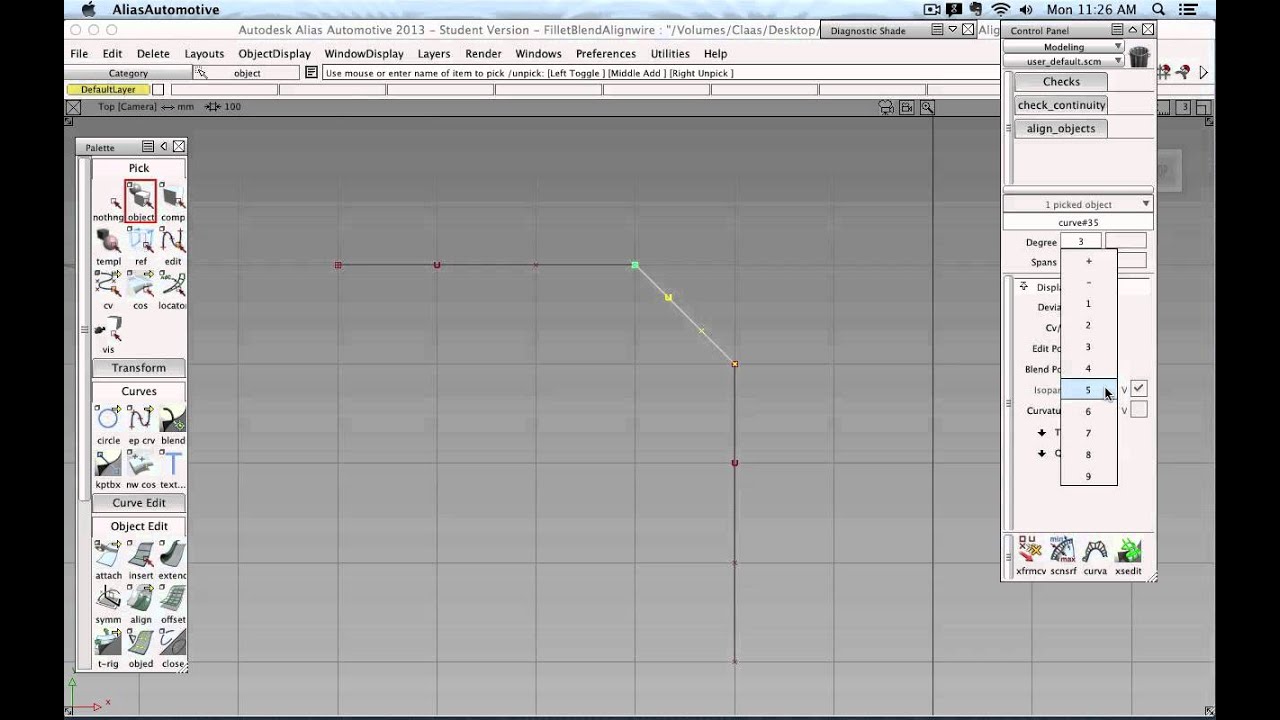This screenshot has height=720, width=1280.
Task: Open the Utilities menu
Action: point(670,54)
